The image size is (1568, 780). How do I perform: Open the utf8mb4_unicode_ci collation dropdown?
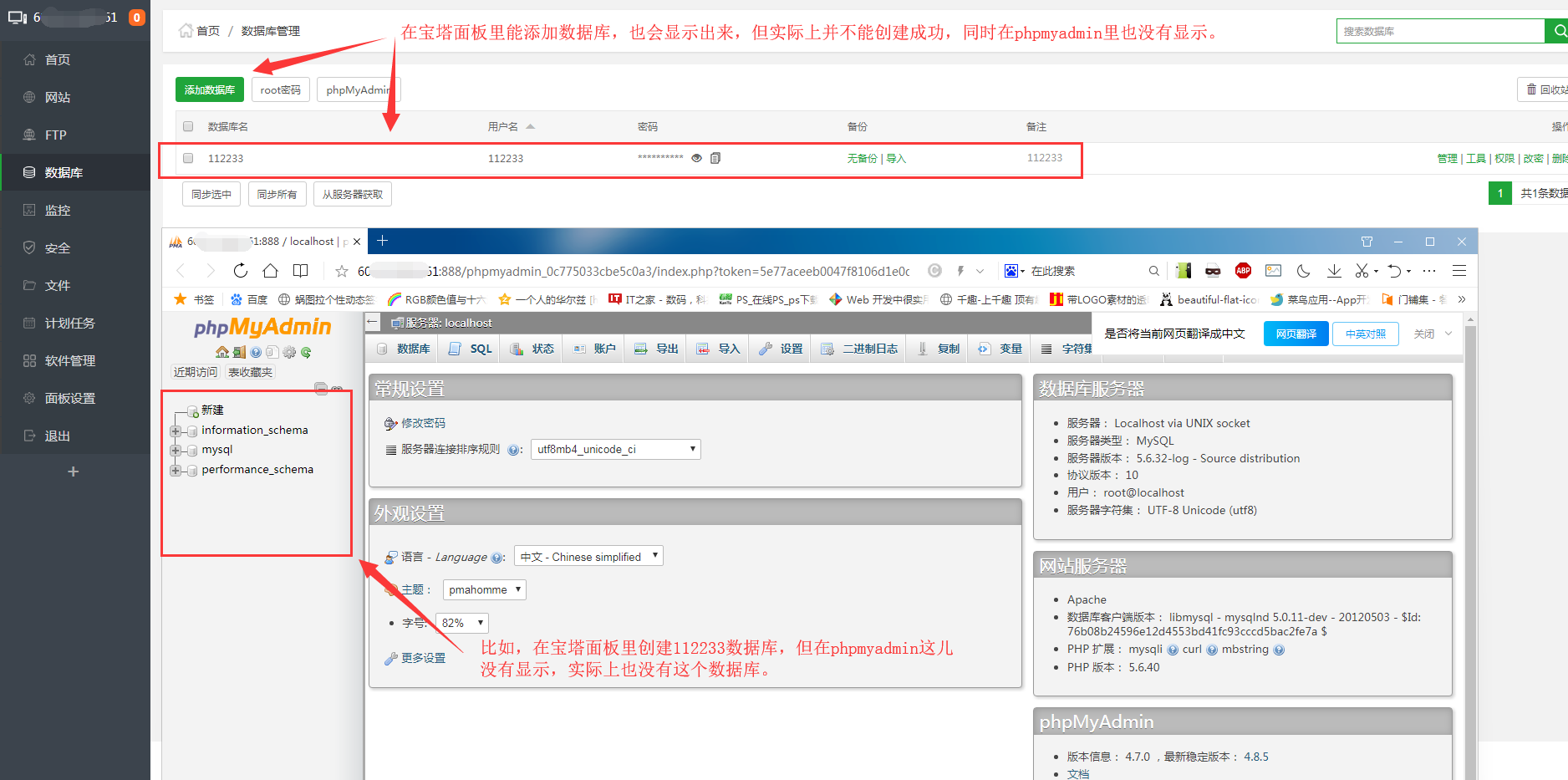point(615,449)
